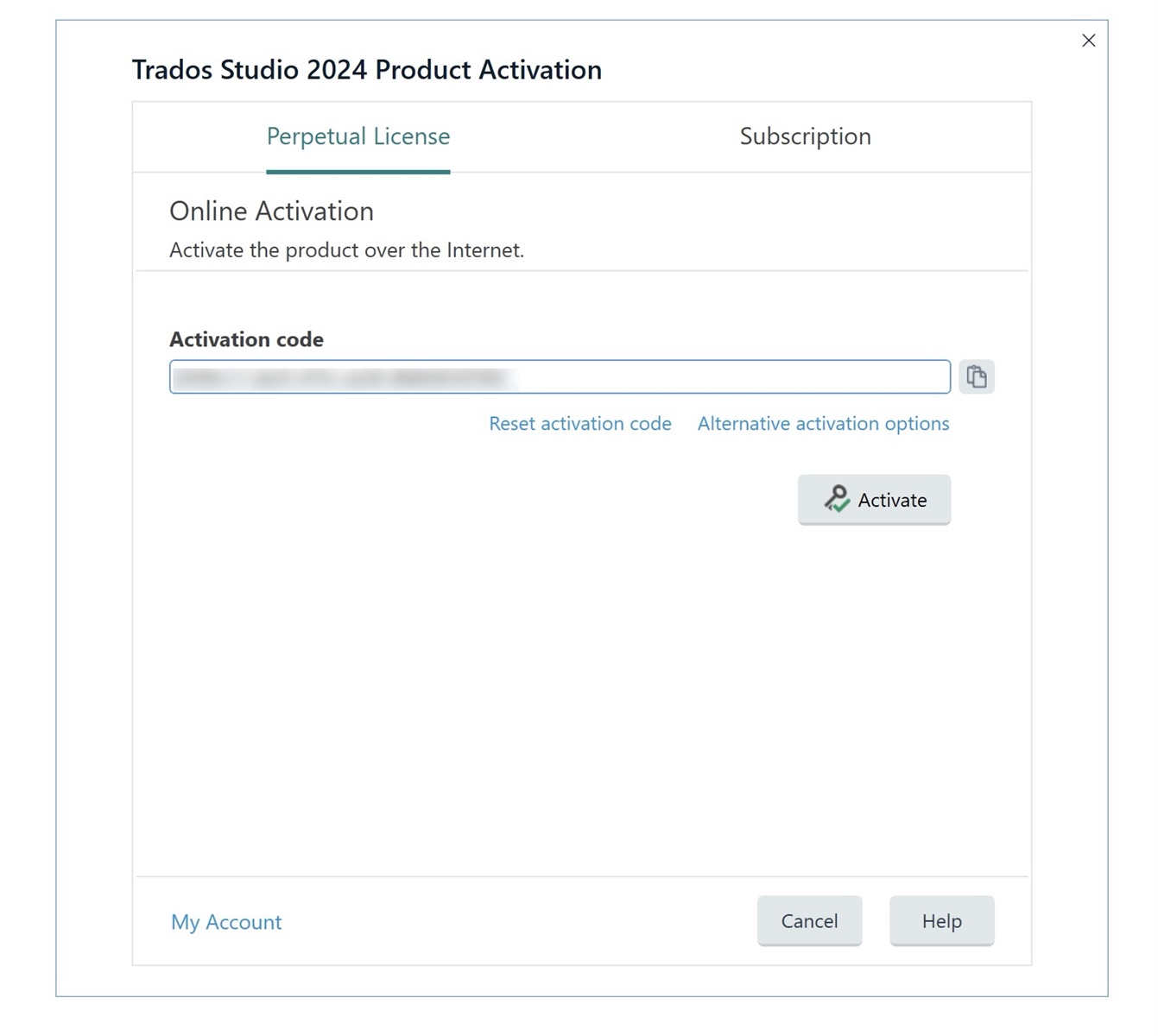Viewport: 1158px width, 1036px height.
Task: Click the X icon to close the dialog
Action: point(1088,40)
